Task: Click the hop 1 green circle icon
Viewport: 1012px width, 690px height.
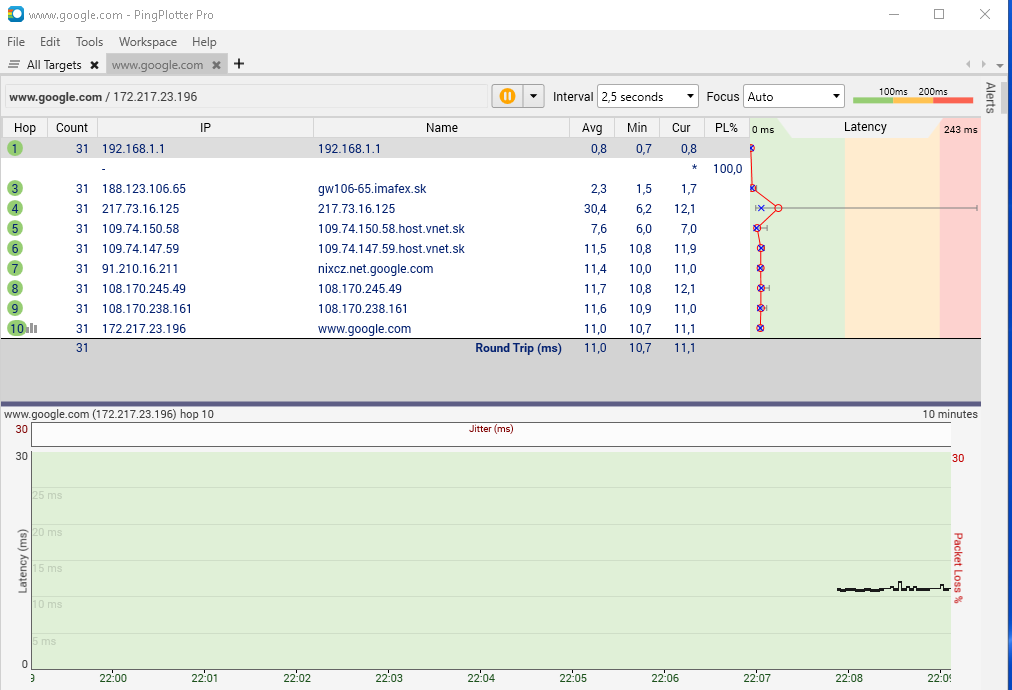Action: [x=15, y=148]
